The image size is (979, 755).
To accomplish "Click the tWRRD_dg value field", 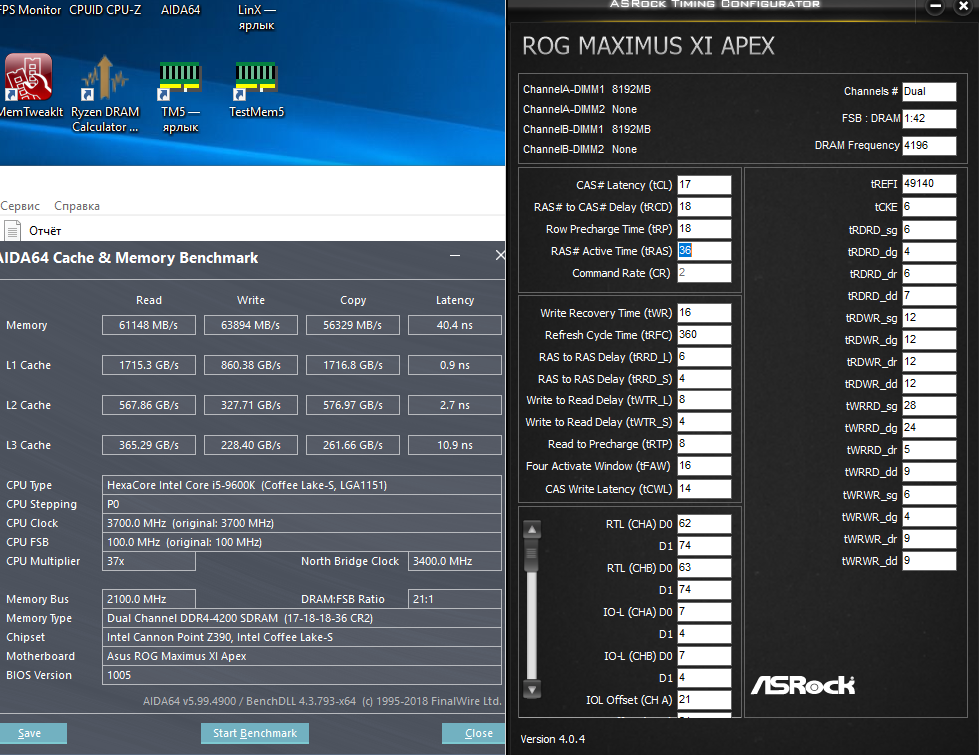I will click(929, 428).
